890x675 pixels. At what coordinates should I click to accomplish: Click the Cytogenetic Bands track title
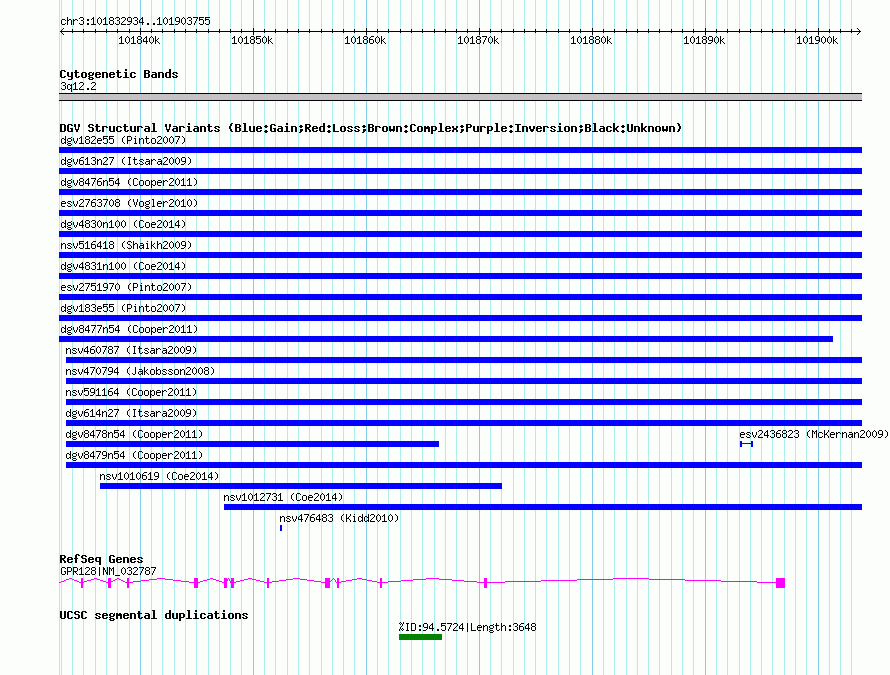pyautogui.click(x=119, y=74)
